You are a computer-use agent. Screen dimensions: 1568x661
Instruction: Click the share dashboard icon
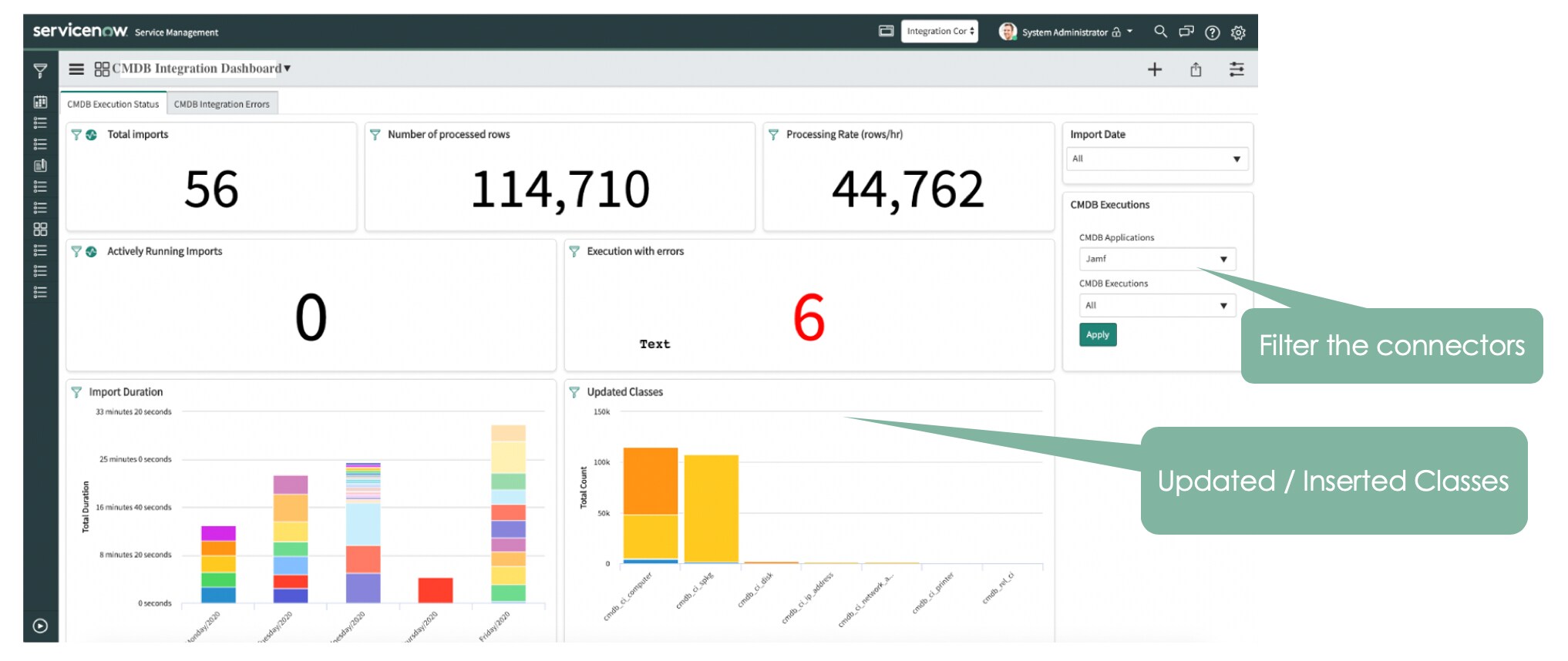tap(1196, 69)
